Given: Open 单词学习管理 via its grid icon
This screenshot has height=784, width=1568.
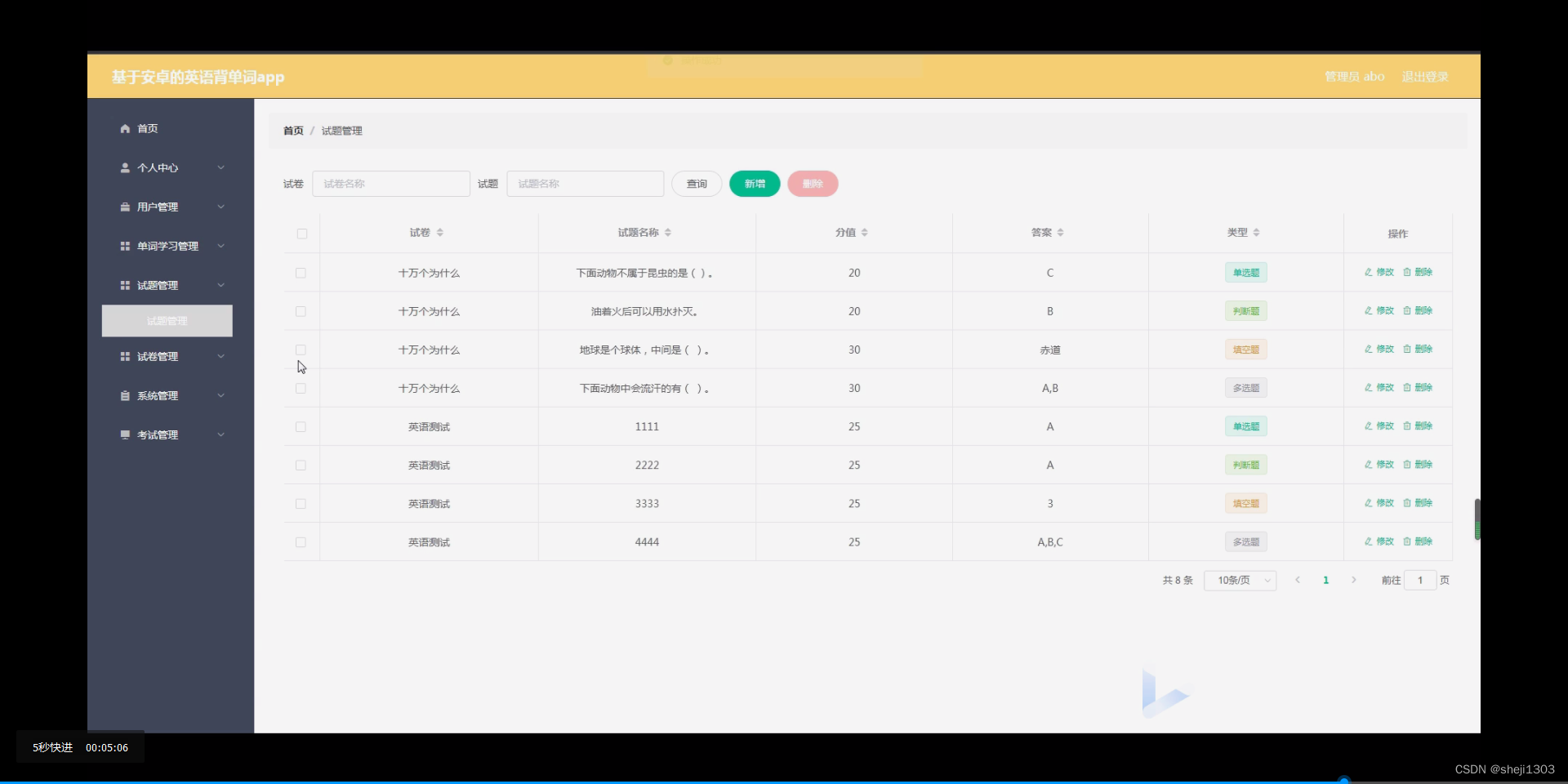Looking at the screenshot, I should coord(124,246).
